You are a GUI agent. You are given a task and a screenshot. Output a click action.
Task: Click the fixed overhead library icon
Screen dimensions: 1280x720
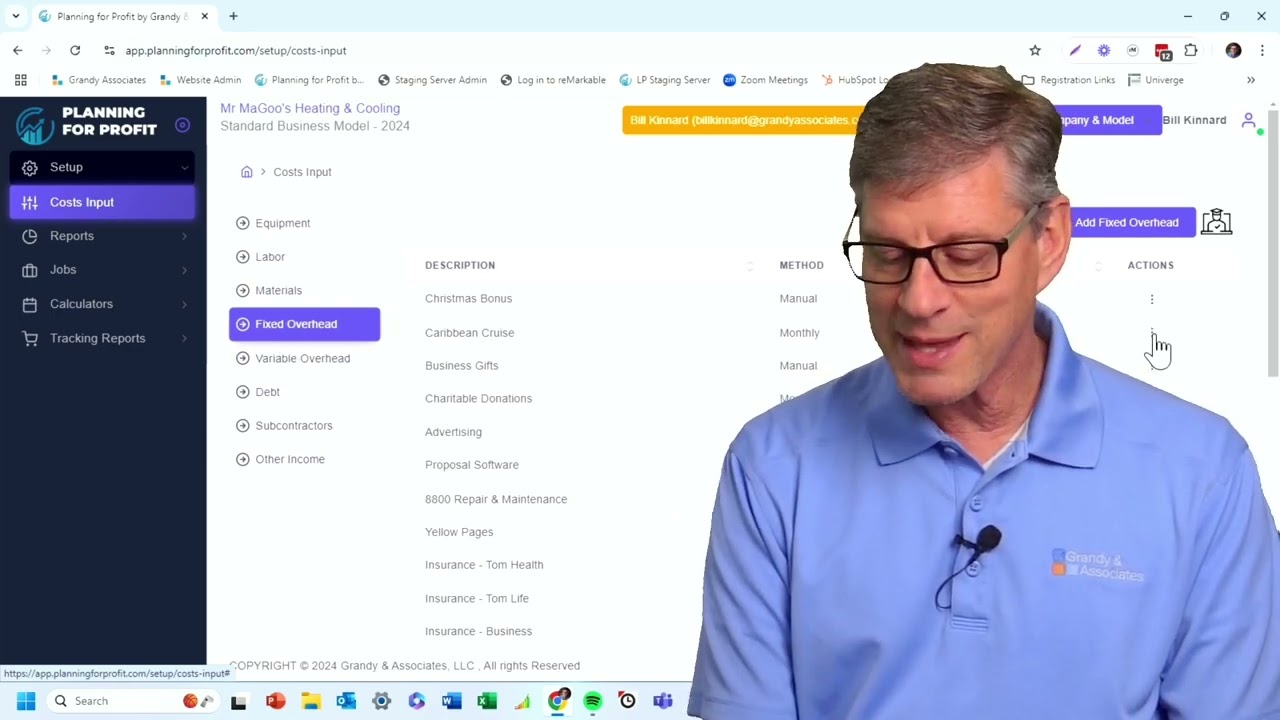coord(1216,222)
